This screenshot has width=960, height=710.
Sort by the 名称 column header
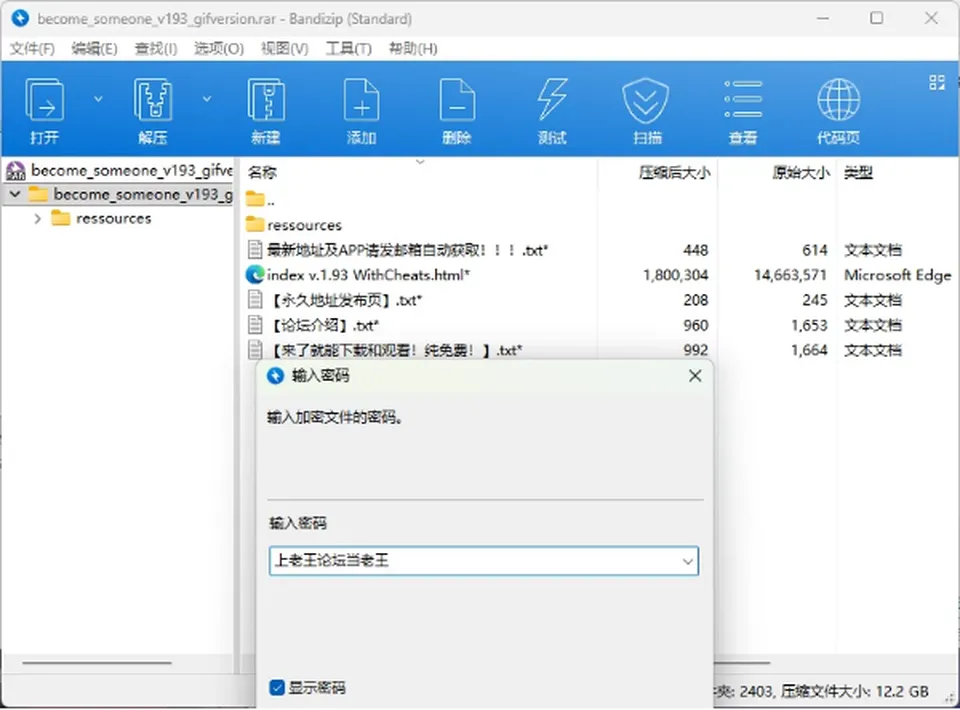262,173
